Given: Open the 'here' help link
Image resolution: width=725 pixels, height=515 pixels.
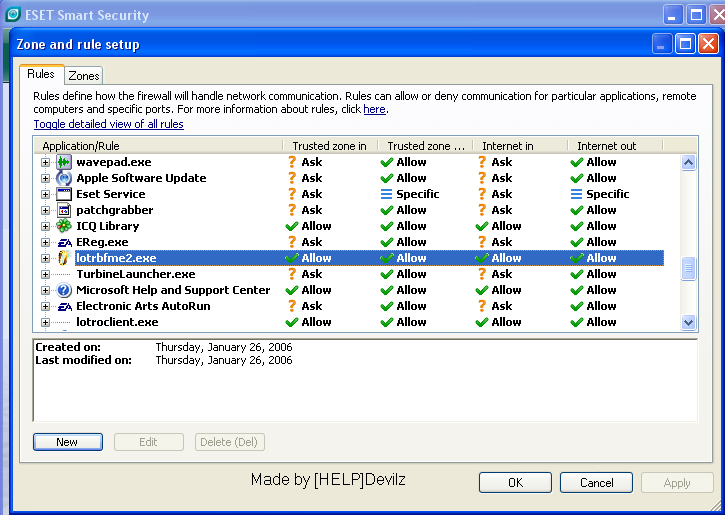Looking at the screenshot, I should click(x=375, y=110).
